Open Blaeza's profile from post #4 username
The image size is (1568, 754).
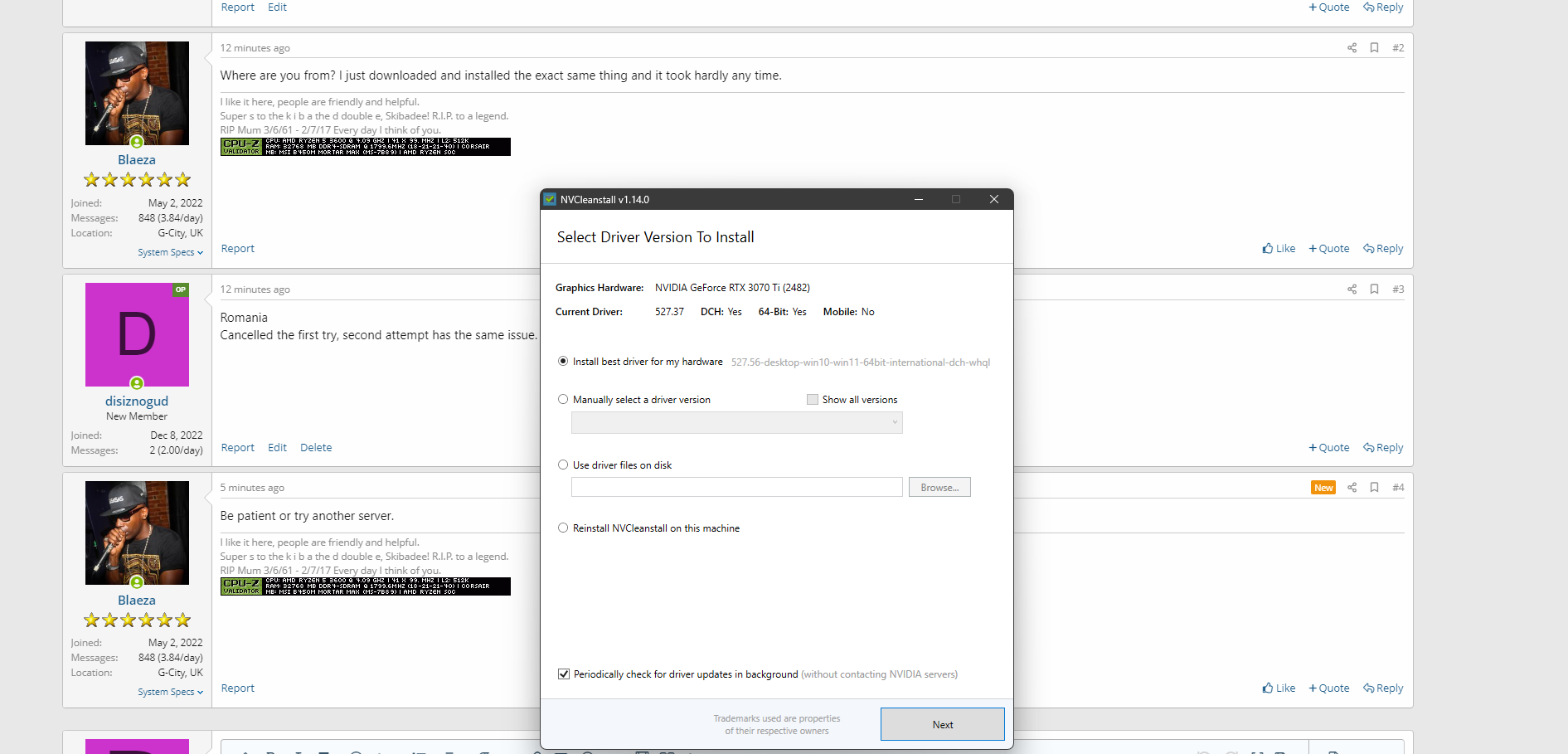coord(137,601)
